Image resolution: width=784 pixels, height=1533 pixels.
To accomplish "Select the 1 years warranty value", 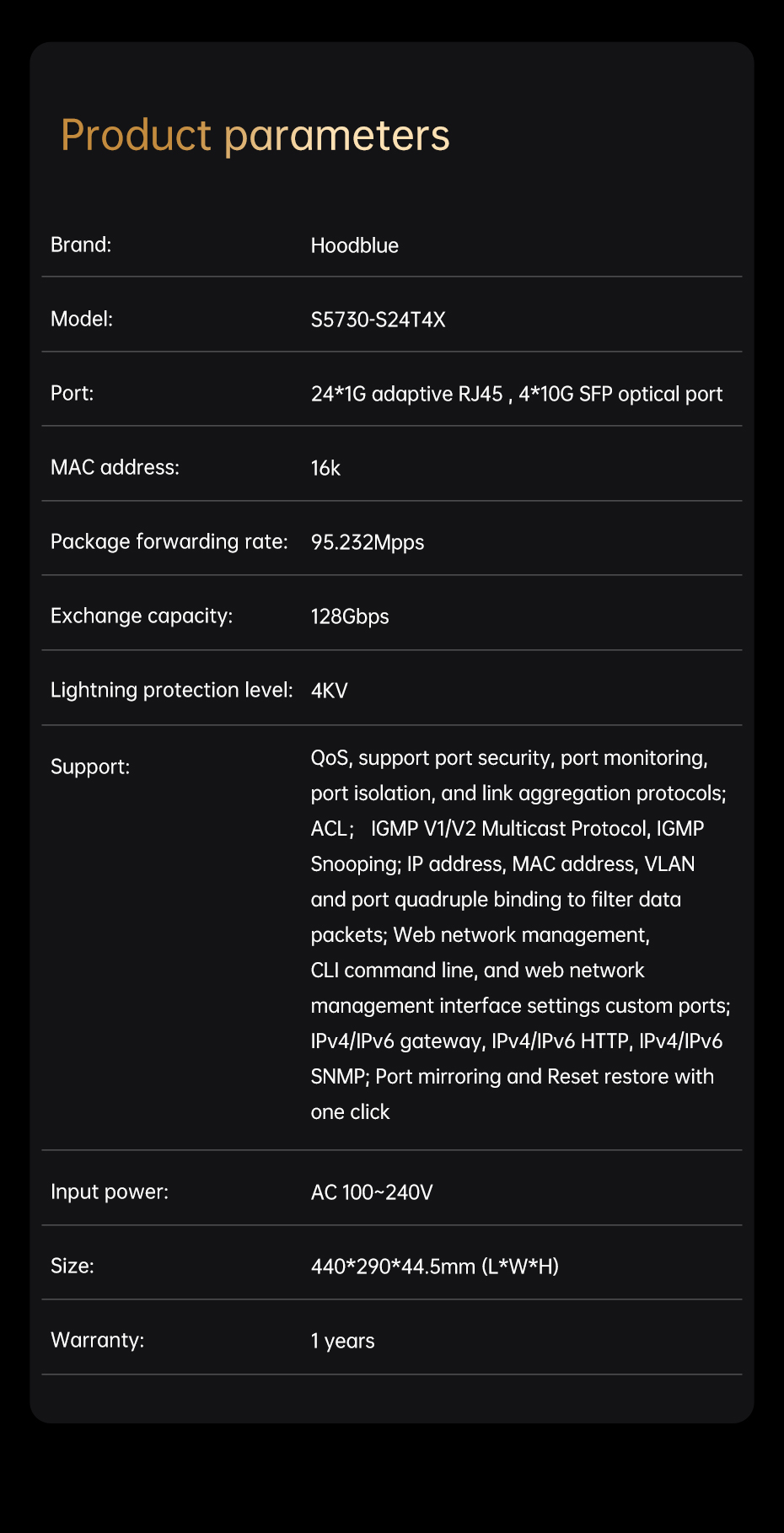I will coord(342,1342).
